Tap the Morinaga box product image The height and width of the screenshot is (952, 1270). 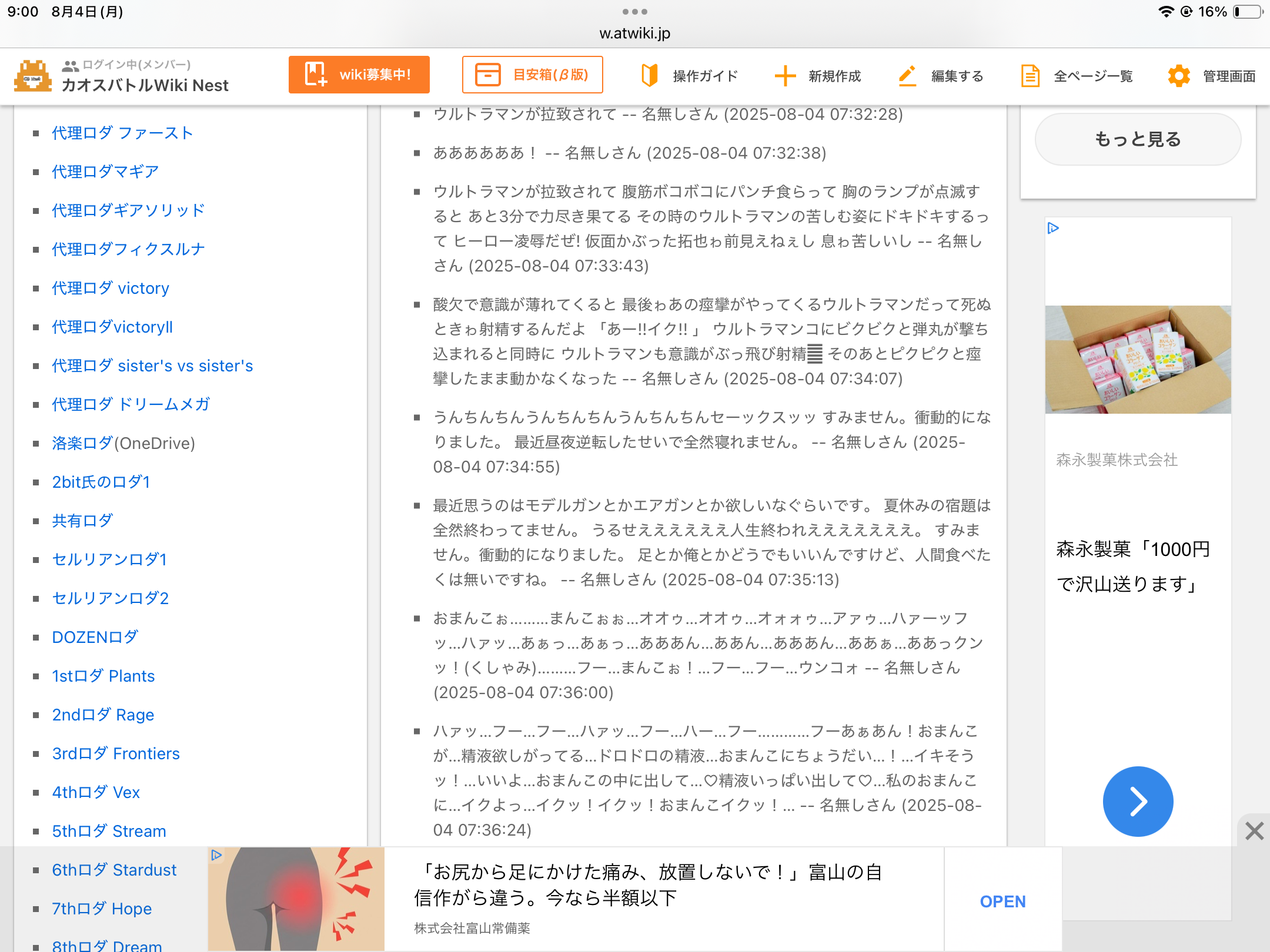(x=1138, y=360)
